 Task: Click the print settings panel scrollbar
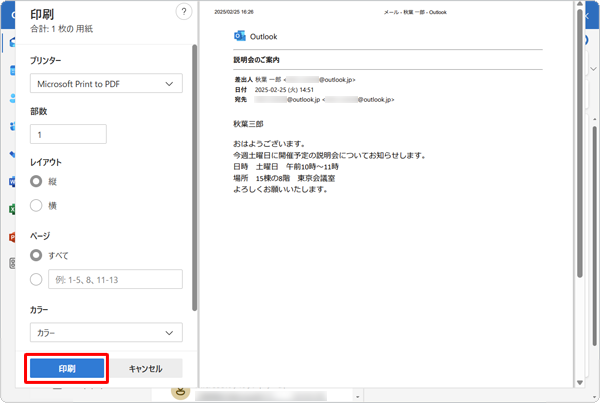click(x=194, y=178)
